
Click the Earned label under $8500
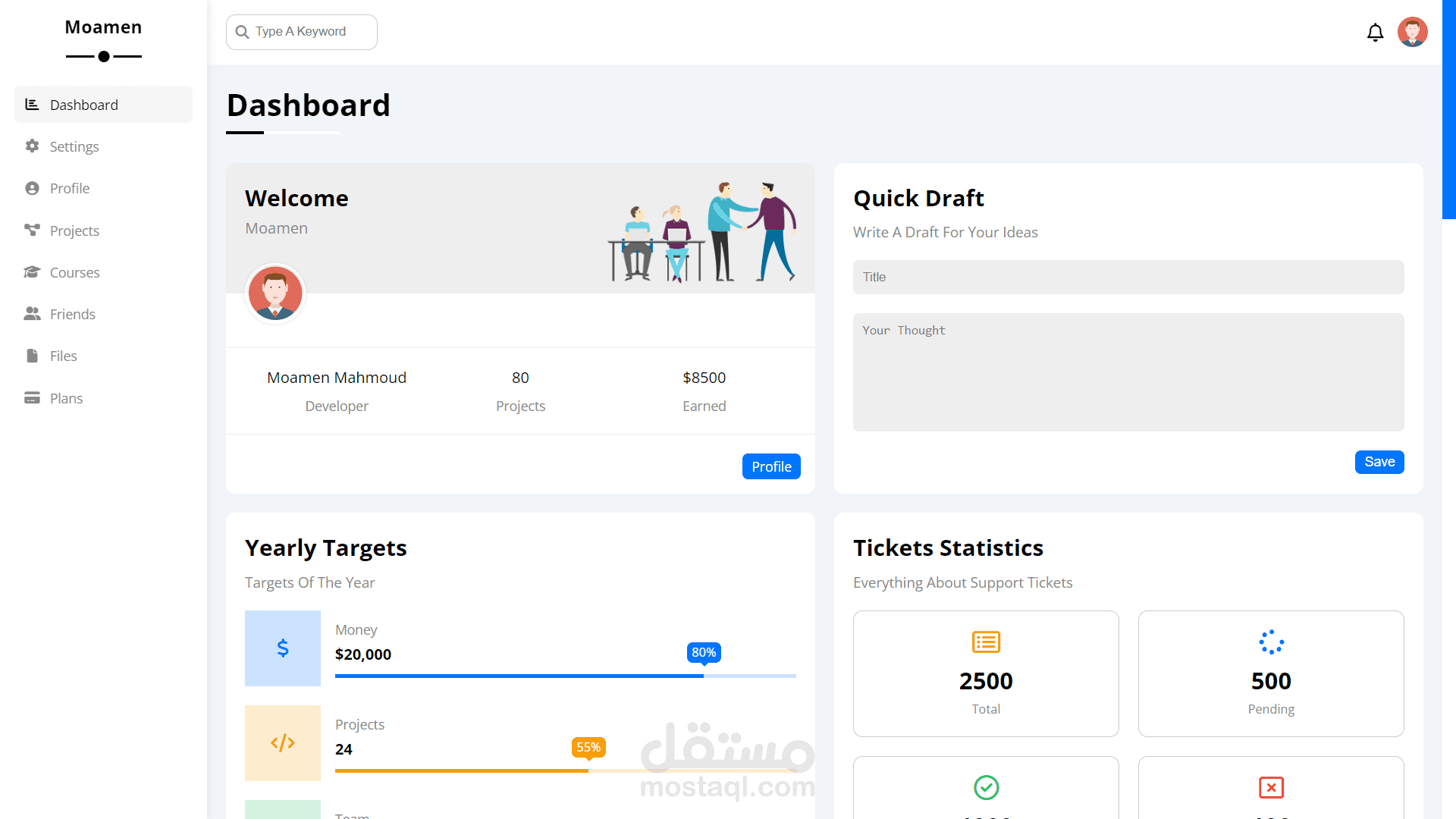coord(704,406)
